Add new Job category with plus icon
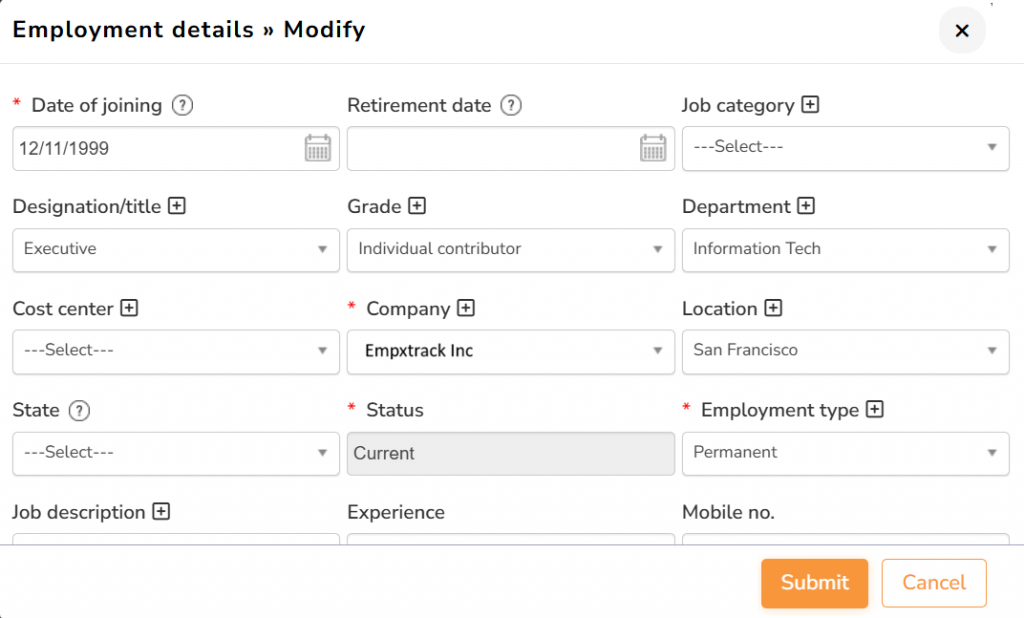Screen dimensions: 1024x618 (x=811, y=104)
